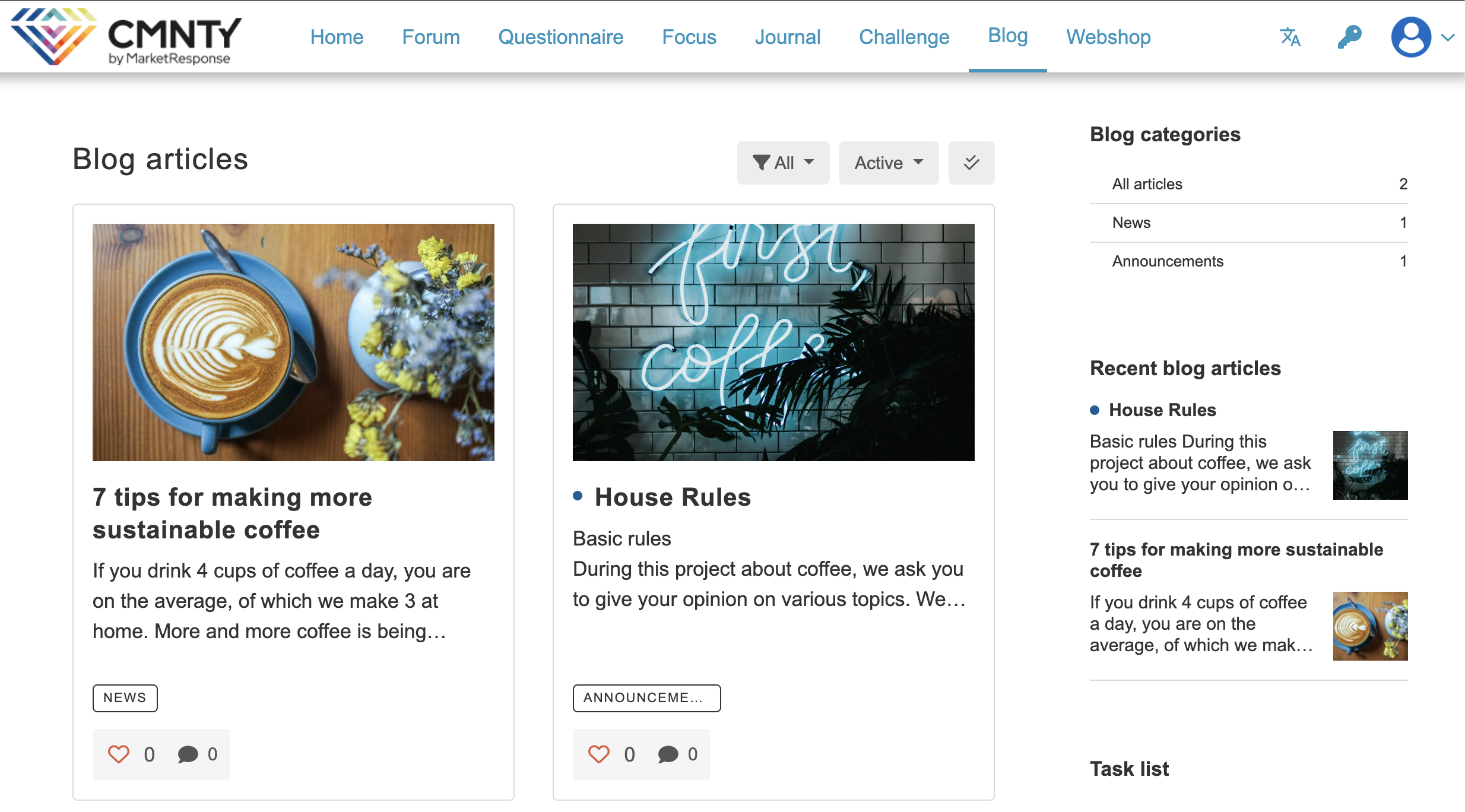This screenshot has width=1465, height=812.
Task: Click the key icon in header
Action: pyautogui.click(x=1349, y=37)
